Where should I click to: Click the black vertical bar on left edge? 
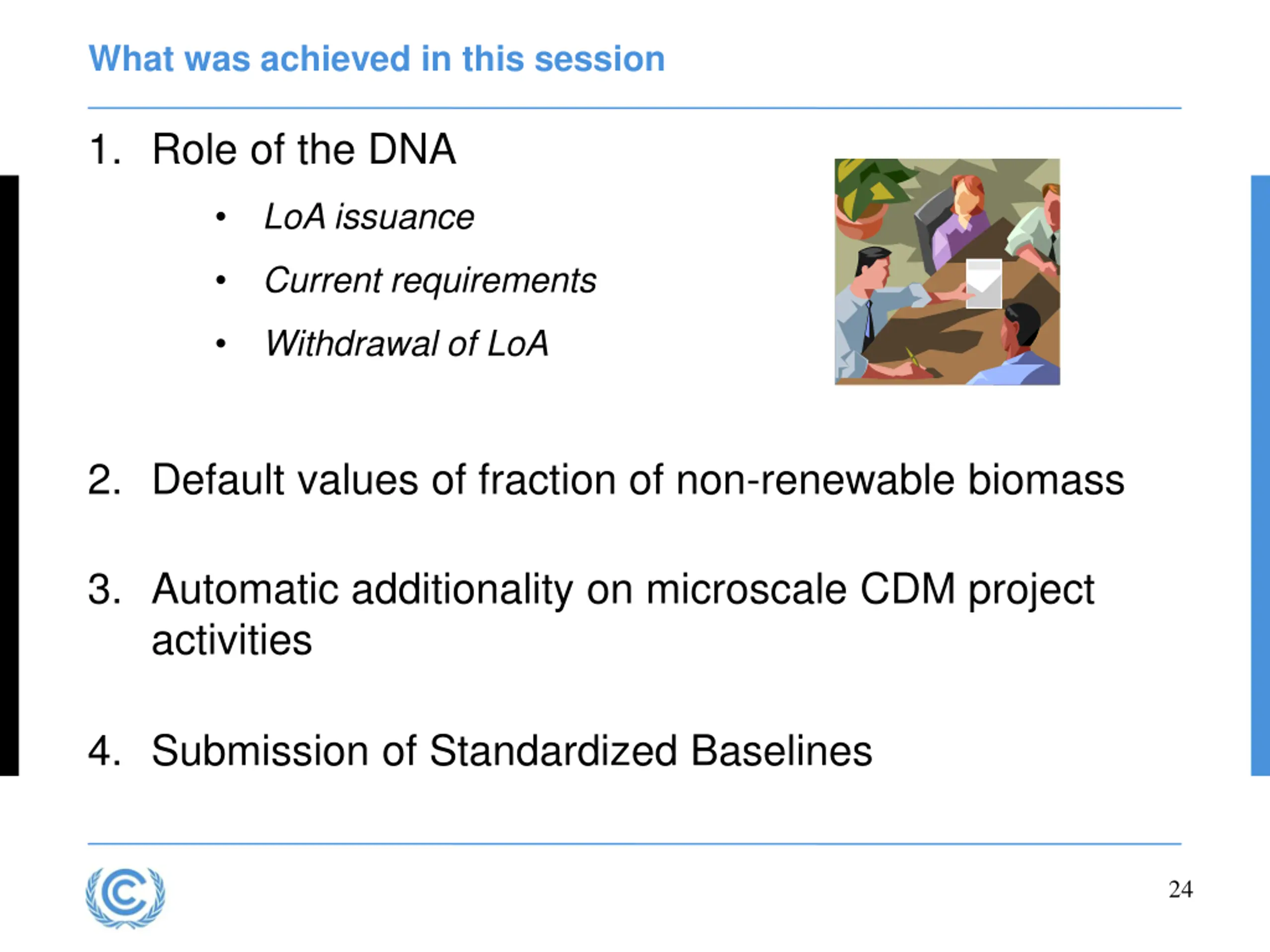tap(9, 476)
